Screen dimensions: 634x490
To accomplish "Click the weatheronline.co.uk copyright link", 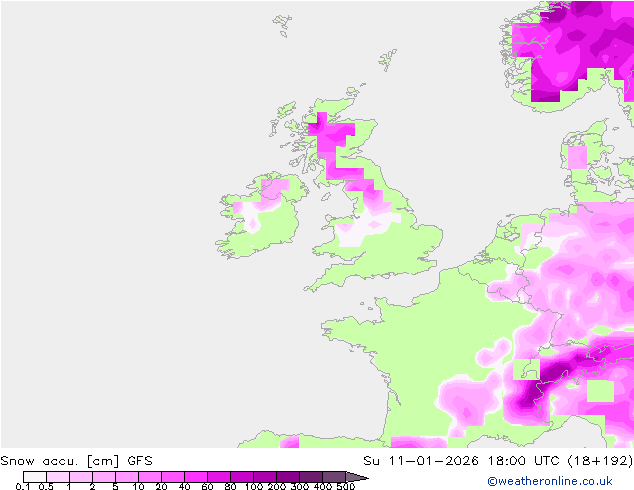I will coord(550,481).
